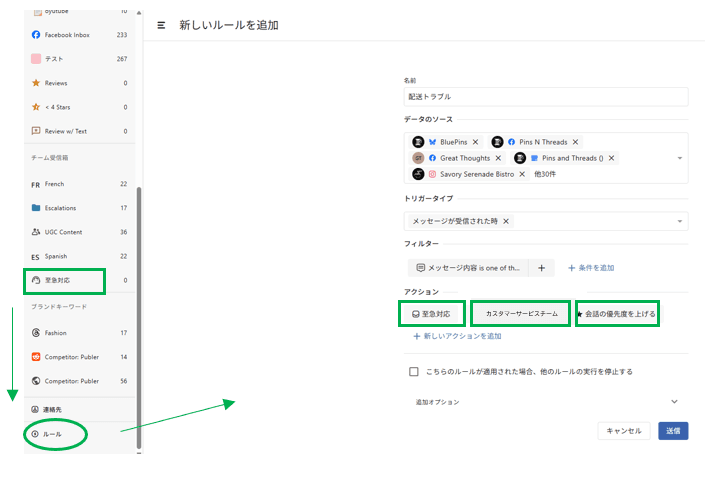This screenshot has height=477, width=726.
Task: Select the Reviews star icon
Action: pos(36,83)
